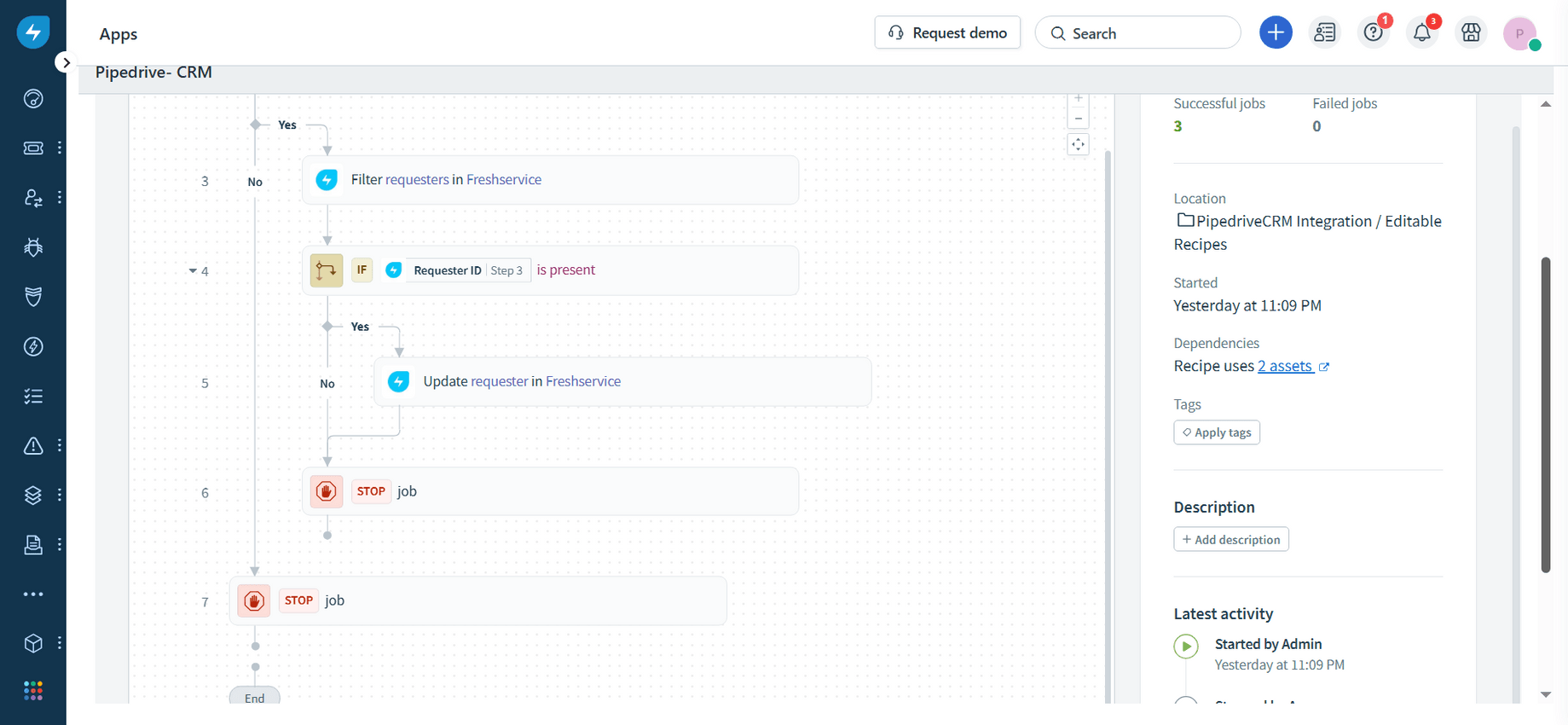
Task: Click the requester link in step 5
Action: (500, 381)
